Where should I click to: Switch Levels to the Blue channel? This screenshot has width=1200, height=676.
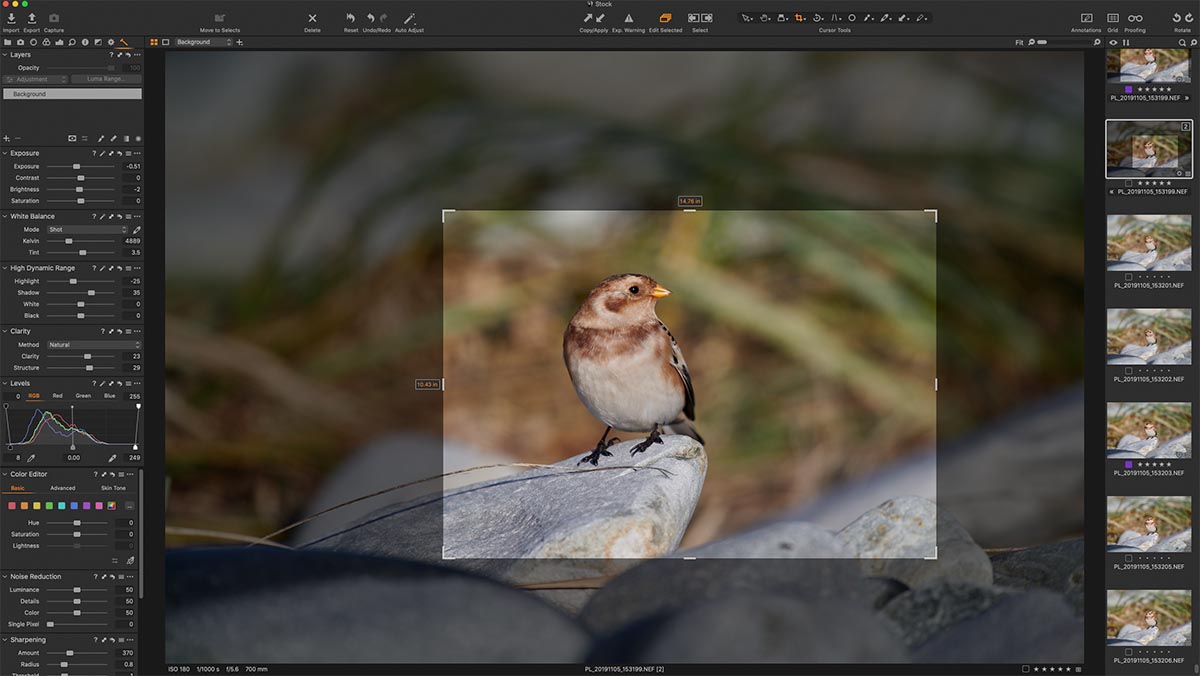click(109, 396)
